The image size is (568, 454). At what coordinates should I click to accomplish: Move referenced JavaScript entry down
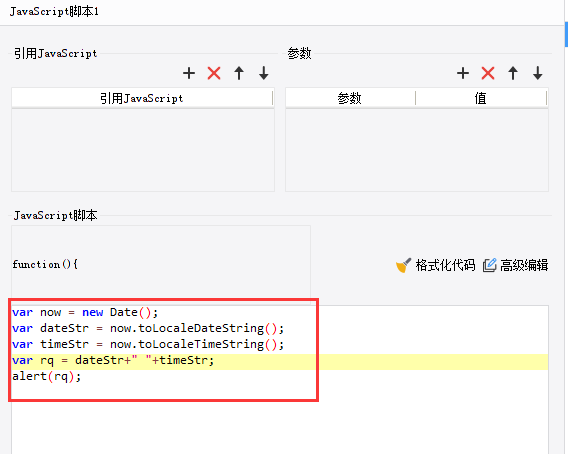[264, 73]
